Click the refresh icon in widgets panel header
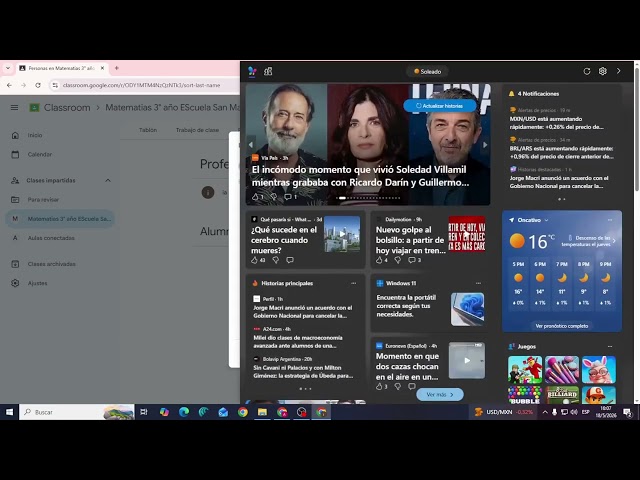 pos(587,71)
